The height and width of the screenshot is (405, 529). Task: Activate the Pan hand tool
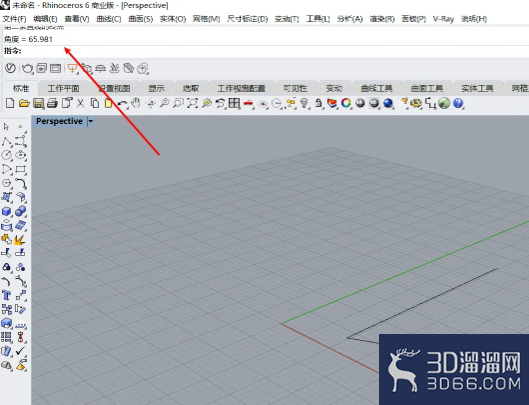pyautogui.click(x=136, y=103)
